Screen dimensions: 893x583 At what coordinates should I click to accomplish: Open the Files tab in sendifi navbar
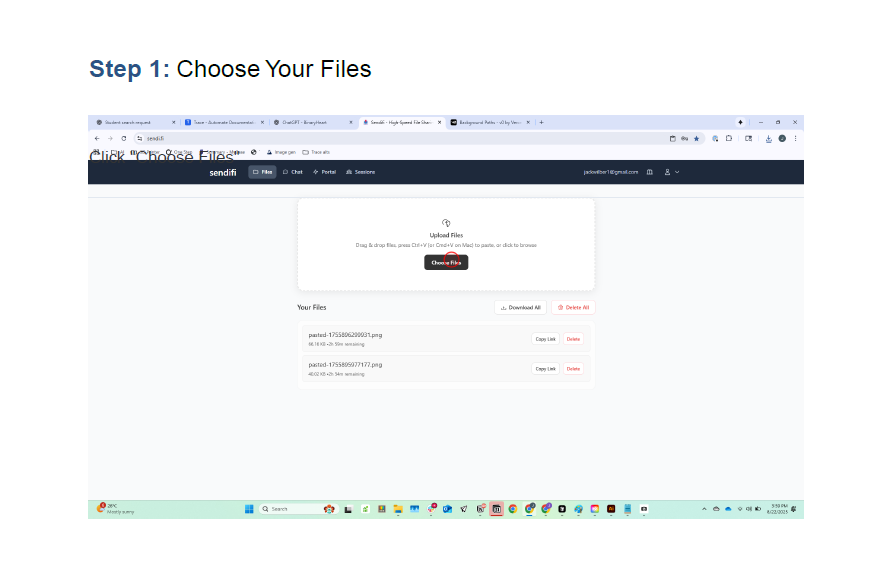[x=263, y=172]
